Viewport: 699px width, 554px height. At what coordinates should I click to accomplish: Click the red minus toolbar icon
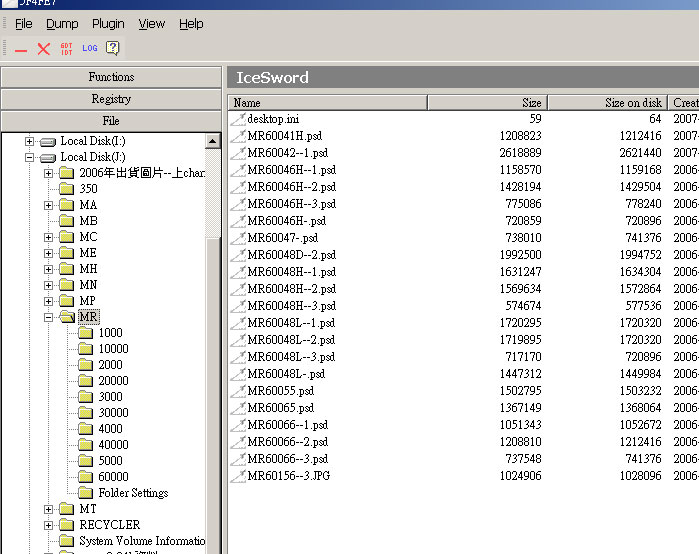pos(21,49)
